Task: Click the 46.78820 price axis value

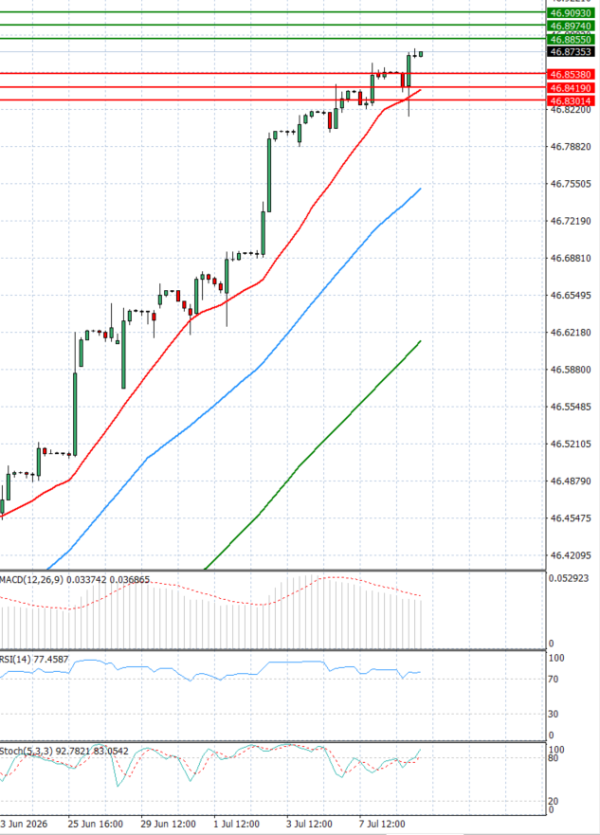Action: click(x=571, y=146)
